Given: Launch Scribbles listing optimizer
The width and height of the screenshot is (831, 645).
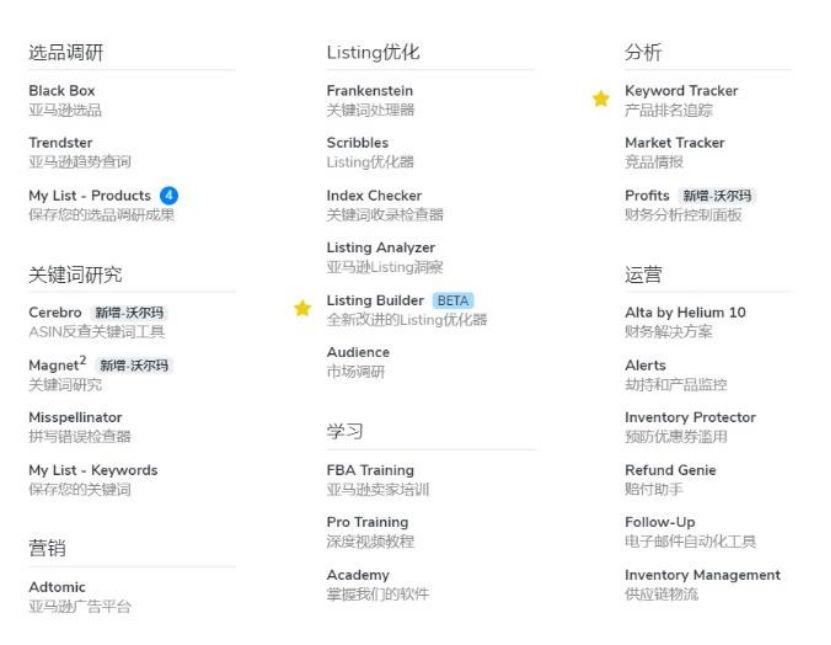Looking at the screenshot, I should pos(357,143).
